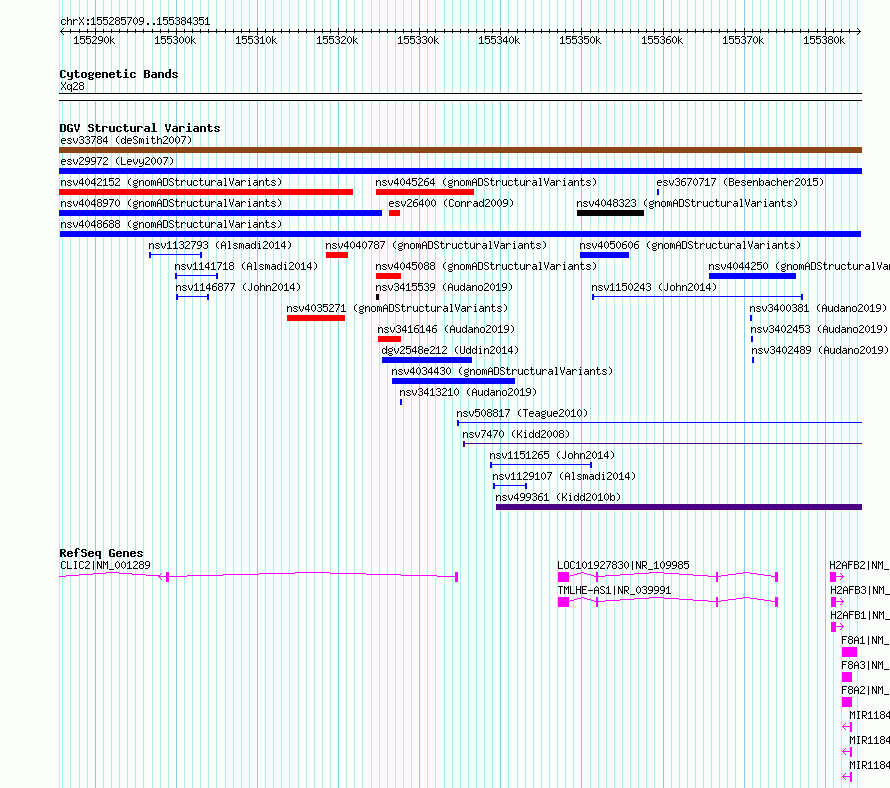This screenshot has height=788, width=890.
Task: Click the RefSeq Genes track title
Action: point(101,553)
